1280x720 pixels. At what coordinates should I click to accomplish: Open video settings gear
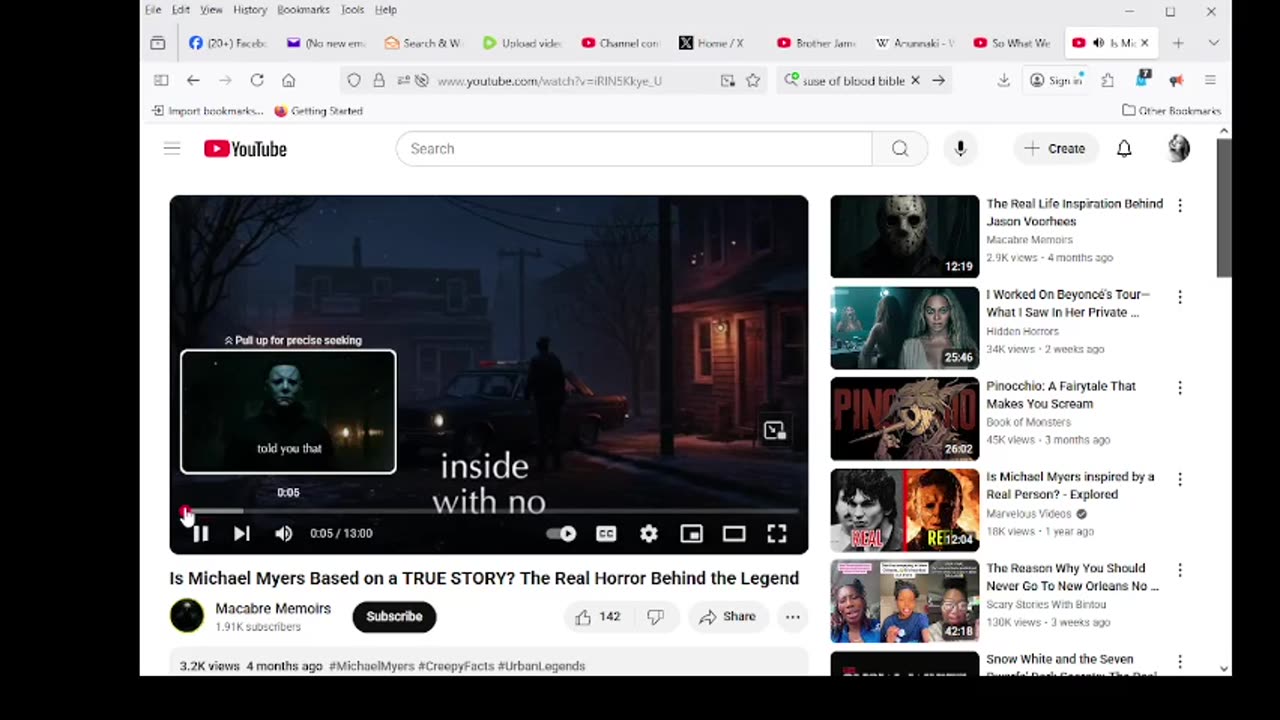point(649,534)
